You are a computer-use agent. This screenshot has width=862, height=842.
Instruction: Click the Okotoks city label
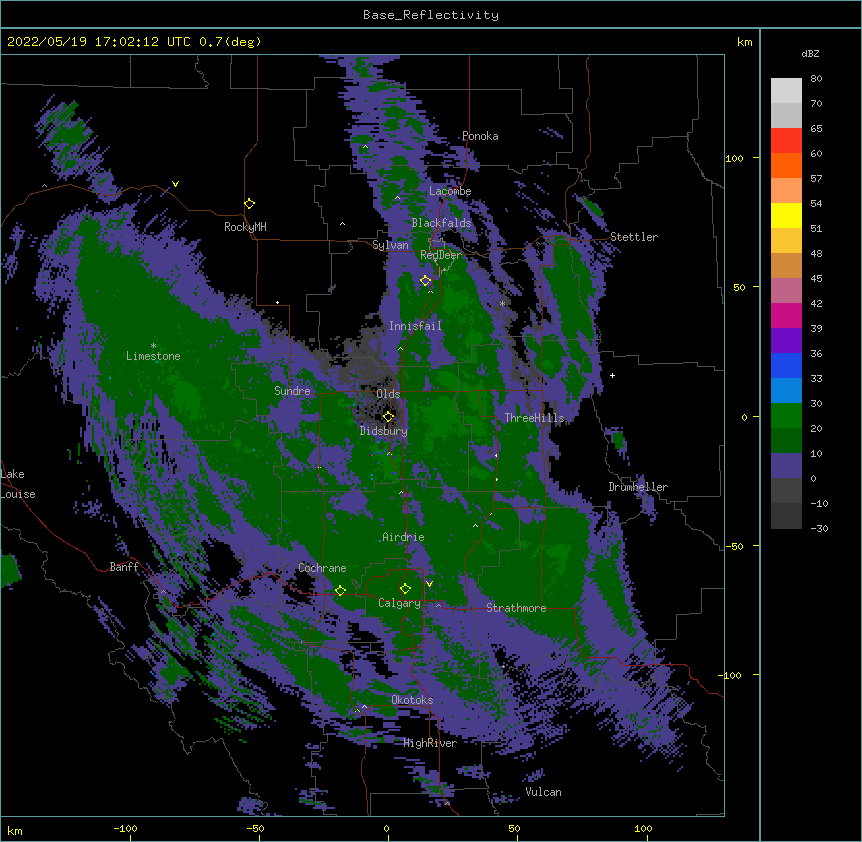pyautogui.click(x=412, y=700)
